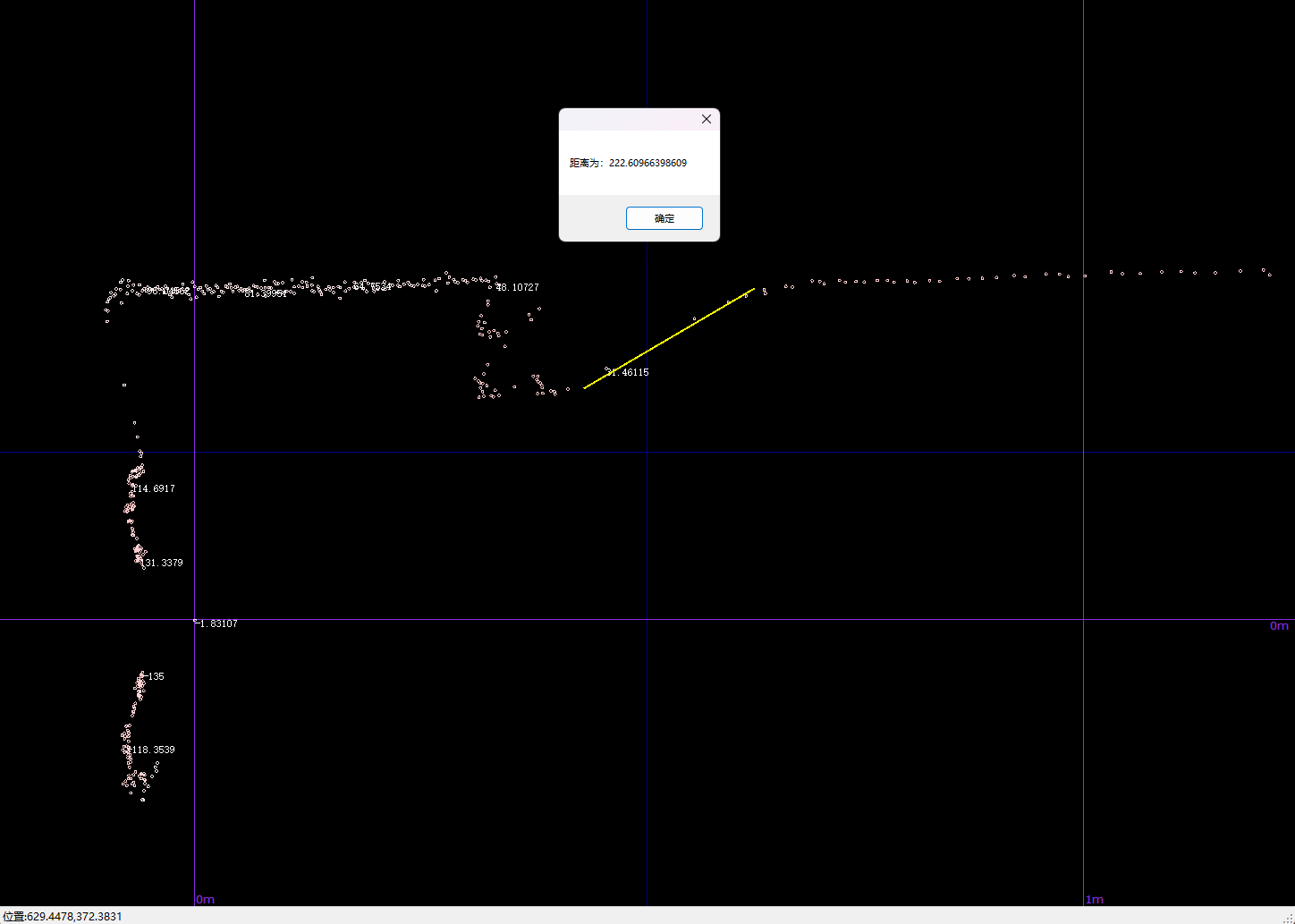Click the 118.3539 point label
1295x924 pixels.
coord(152,750)
